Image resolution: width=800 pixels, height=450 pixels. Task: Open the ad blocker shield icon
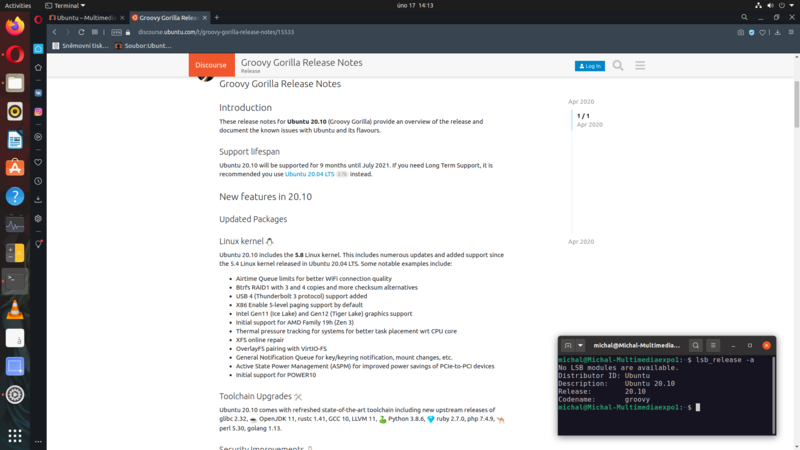[x=752, y=32]
